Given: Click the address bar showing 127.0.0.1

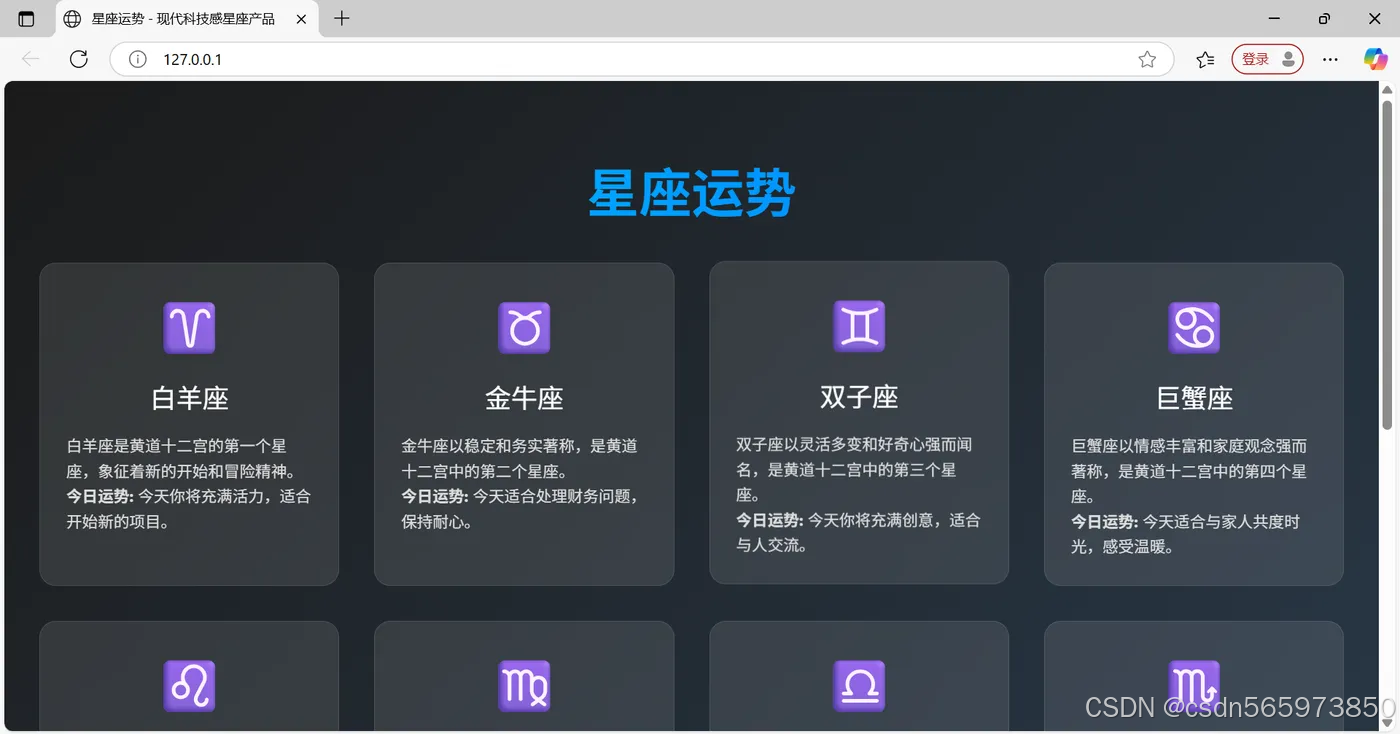Looking at the screenshot, I should tap(640, 59).
